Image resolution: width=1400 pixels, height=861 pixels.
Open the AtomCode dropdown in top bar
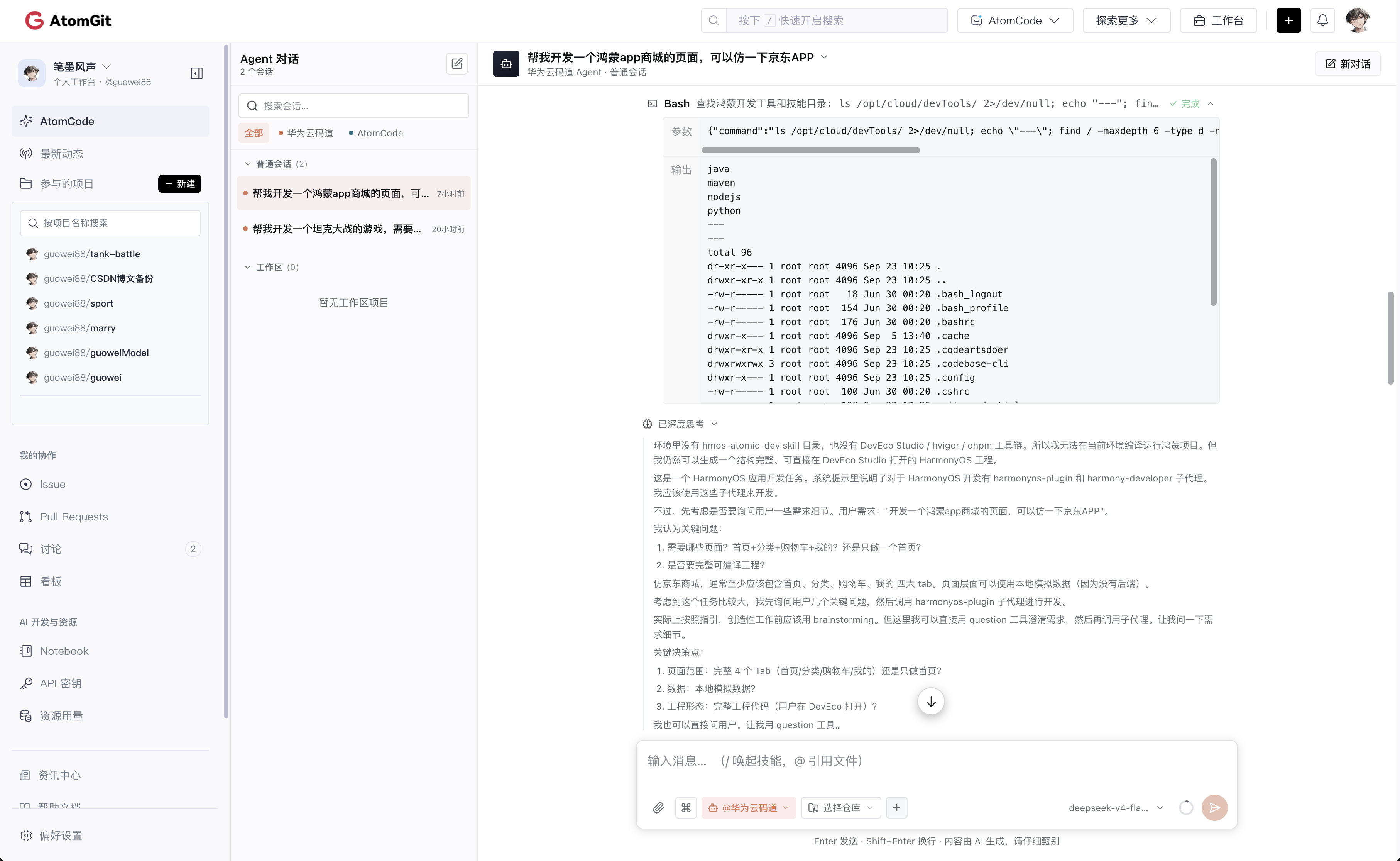pyautogui.click(x=1015, y=20)
